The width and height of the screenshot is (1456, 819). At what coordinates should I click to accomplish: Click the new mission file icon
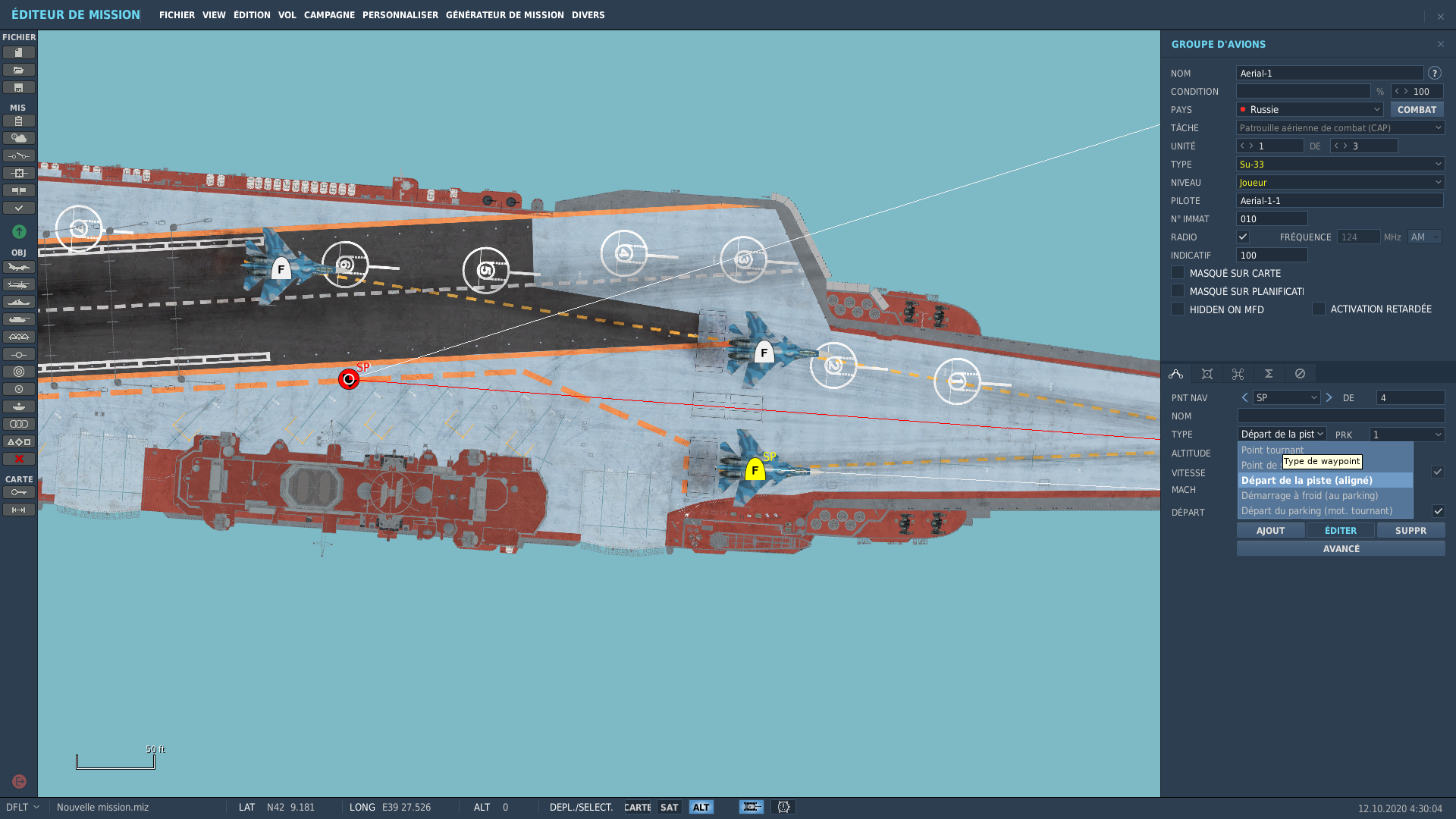(19, 52)
